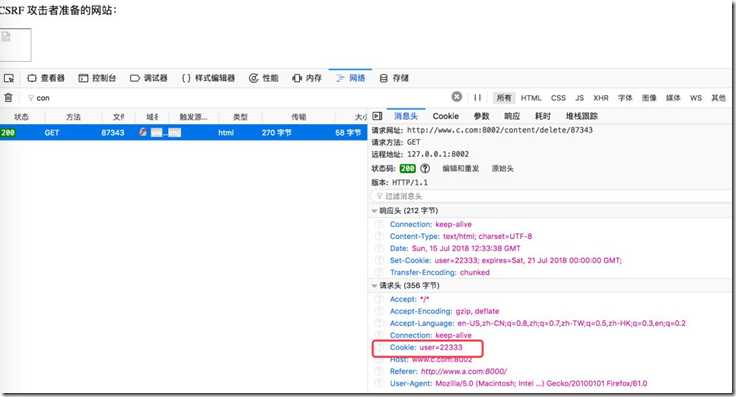The width and height of the screenshot is (736, 397).
Task: Clear the network log with the trash icon
Action: tap(8, 98)
